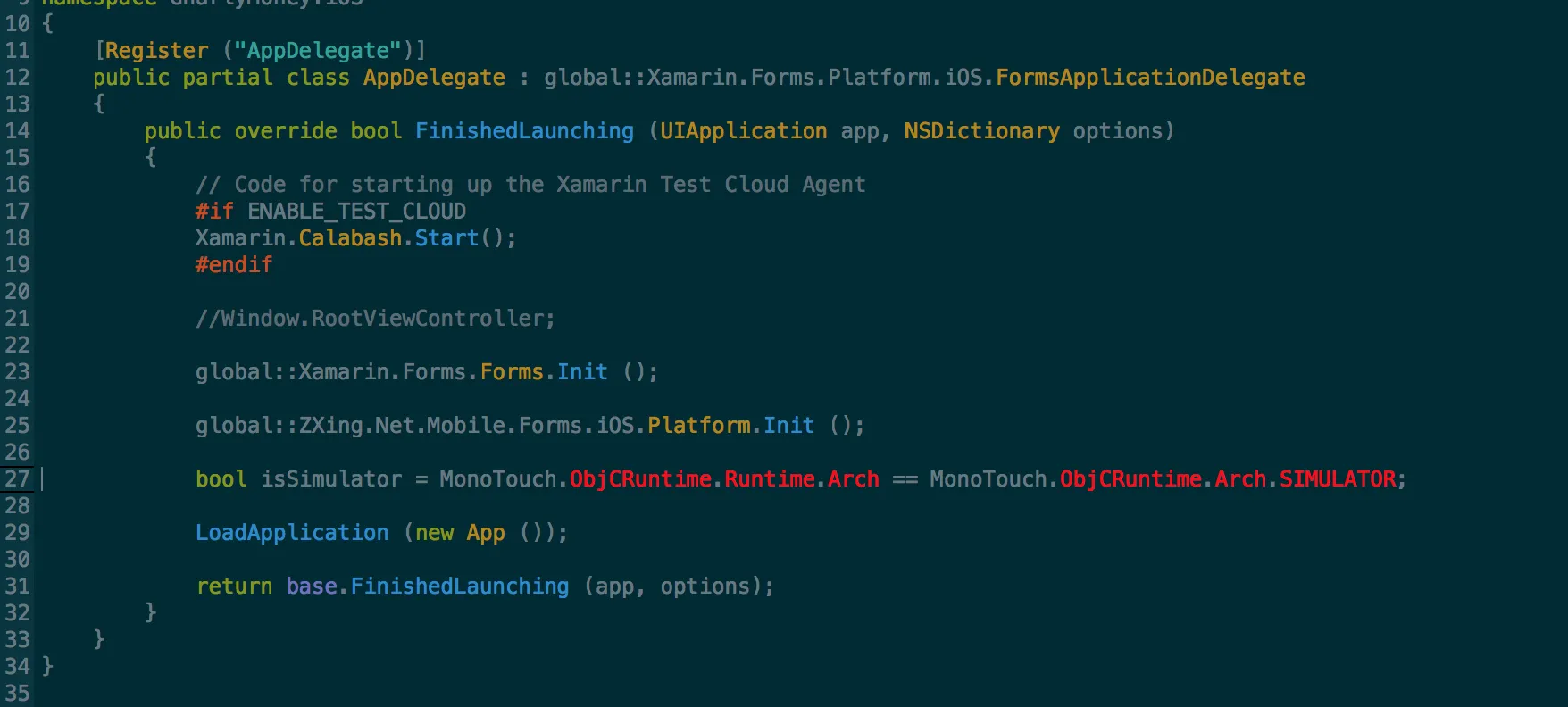Click the 'Calabash' identifier on line 18
This screenshot has height=707, width=1568.
(x=350, y=238)
